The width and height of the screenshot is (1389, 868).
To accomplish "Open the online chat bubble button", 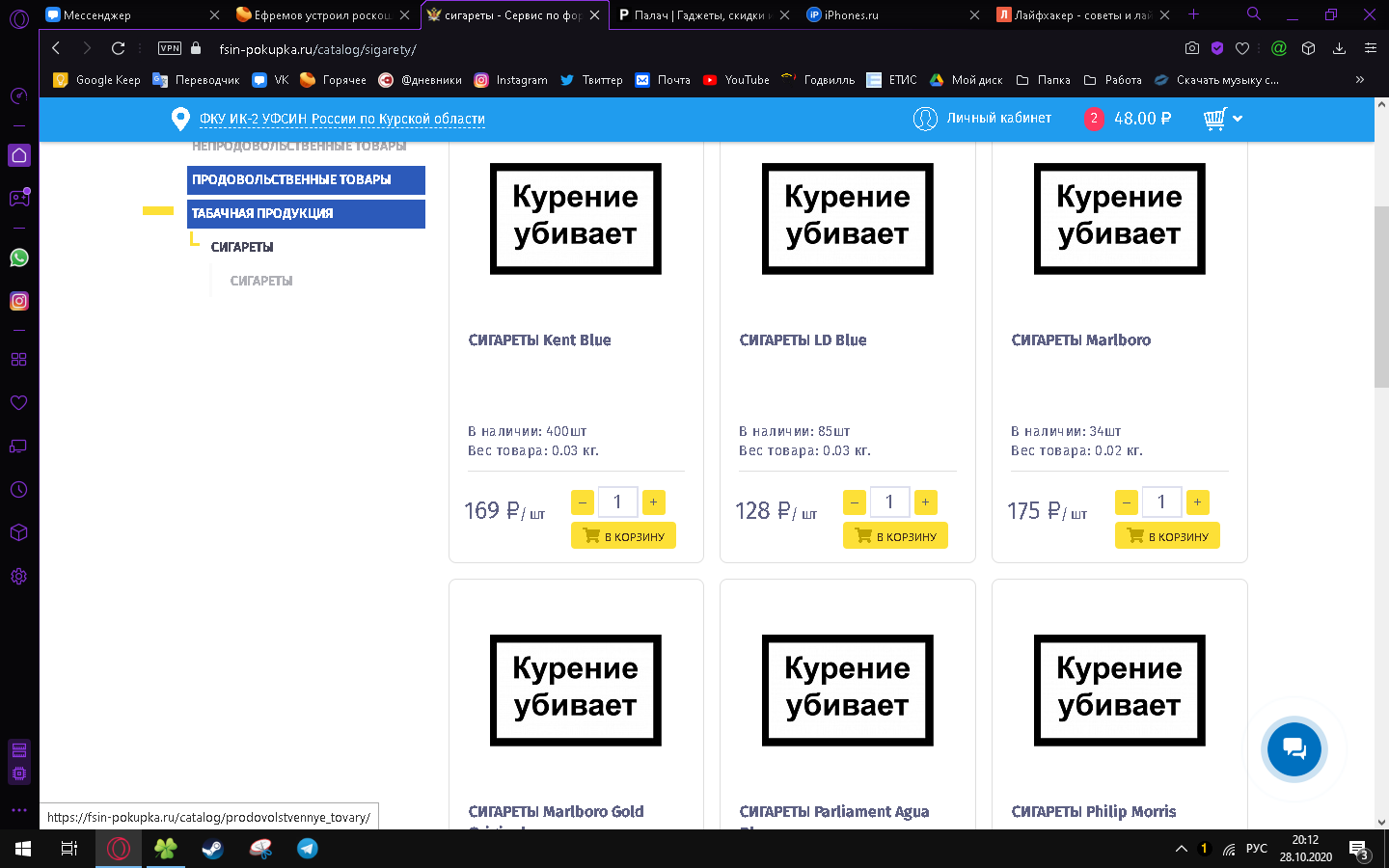I will pos(1294,749).
